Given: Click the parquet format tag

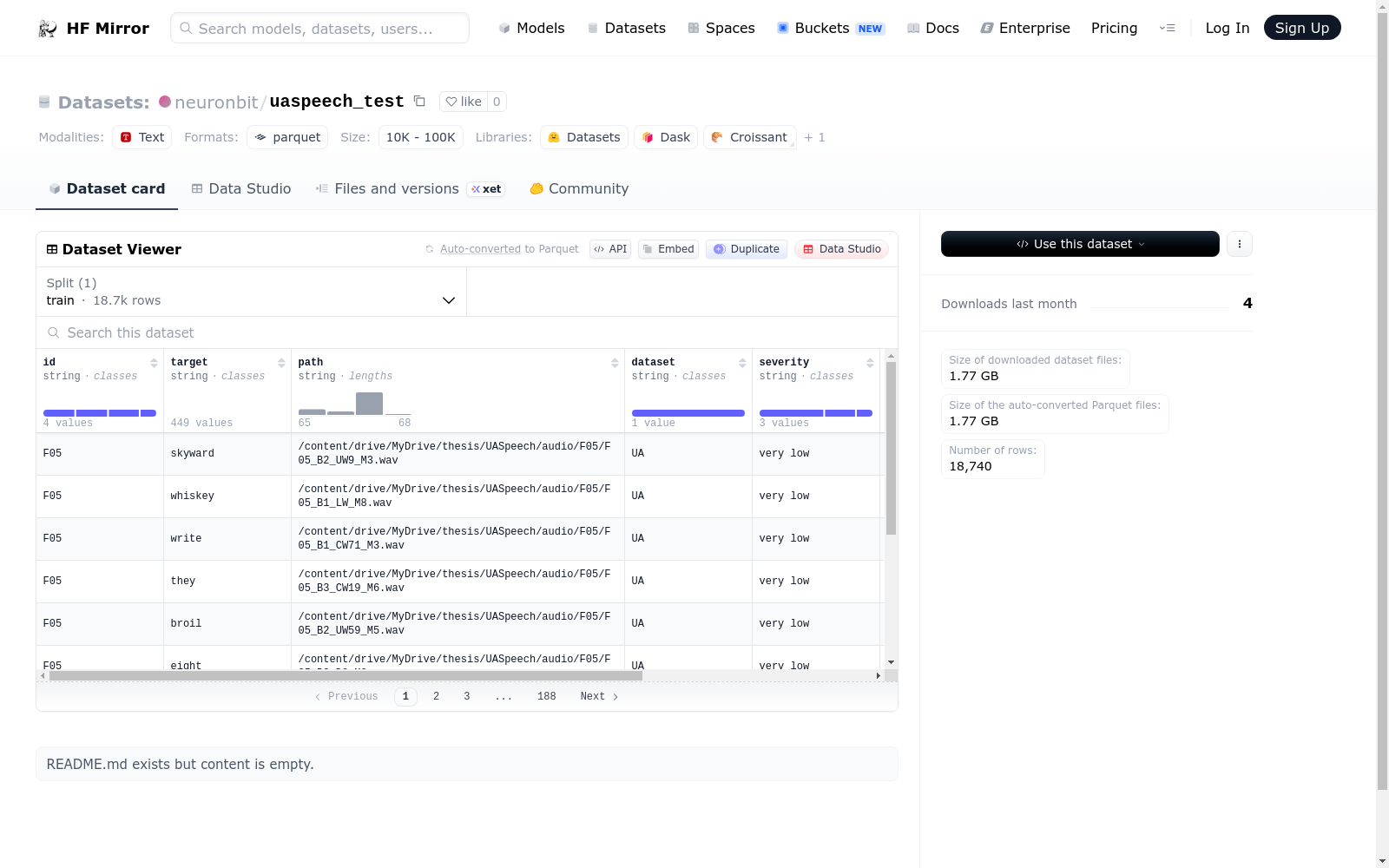Looking at the screenshot, I should click(287, 137).
